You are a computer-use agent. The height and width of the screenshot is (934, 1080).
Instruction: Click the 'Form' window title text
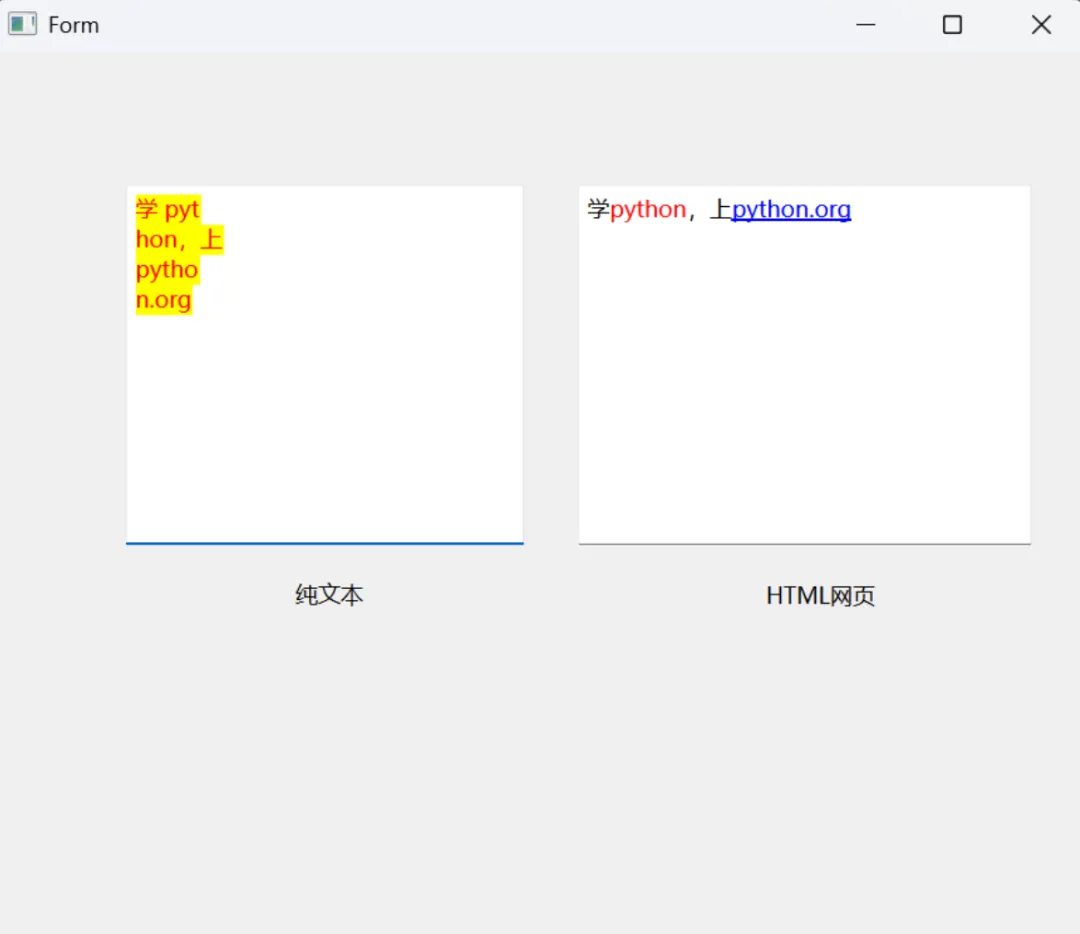pyautogui.click(x=74, y=25)
